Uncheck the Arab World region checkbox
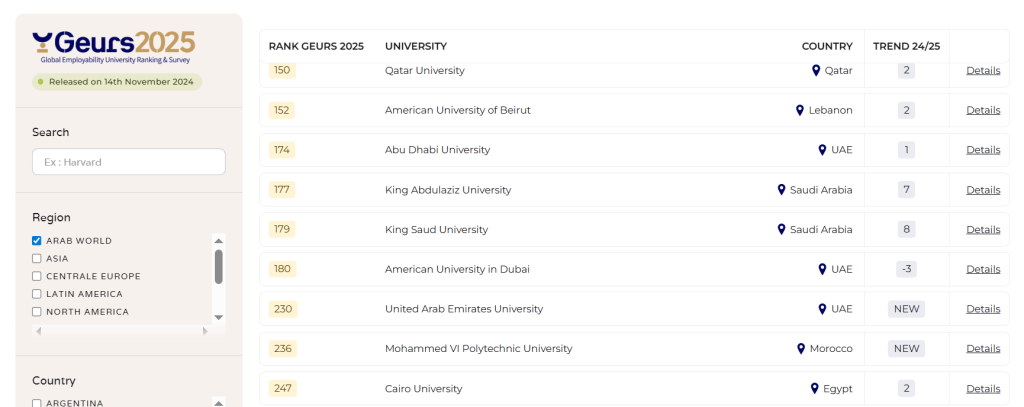The height and width of the screenshot is (407, 1024). tap(37, 241)
